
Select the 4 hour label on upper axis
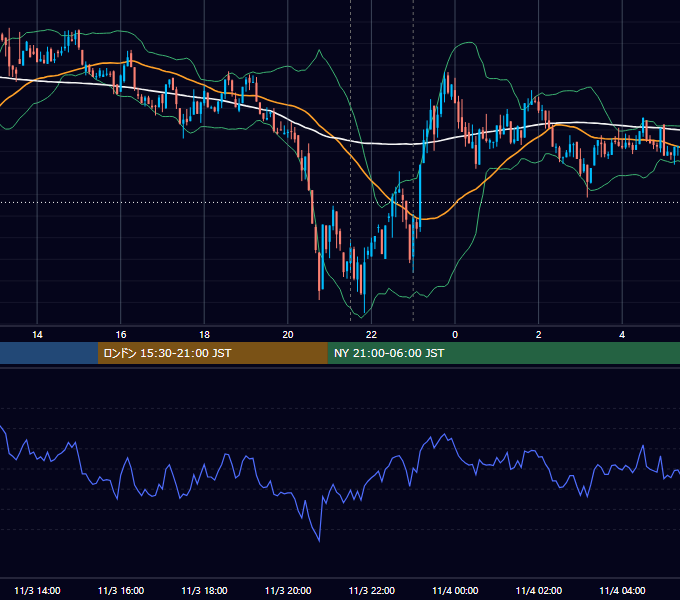pos(622,335)
